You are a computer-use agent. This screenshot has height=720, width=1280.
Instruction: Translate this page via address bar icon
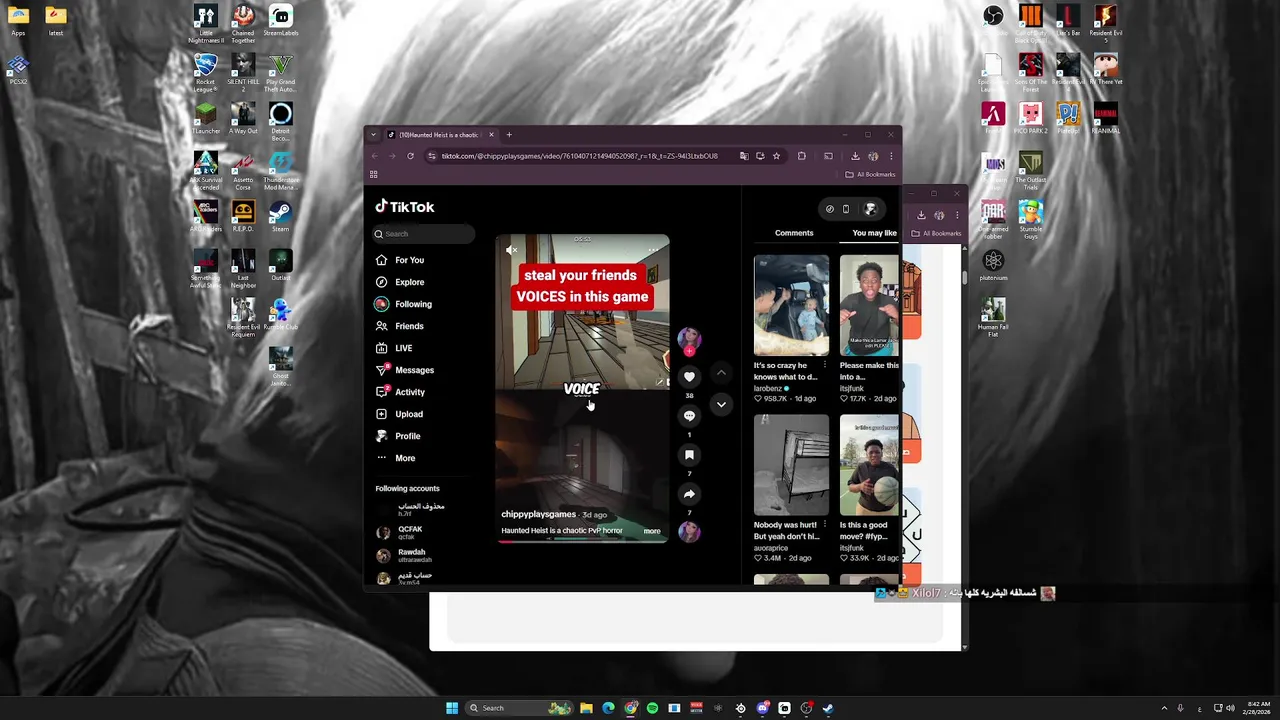click(743, 156)
